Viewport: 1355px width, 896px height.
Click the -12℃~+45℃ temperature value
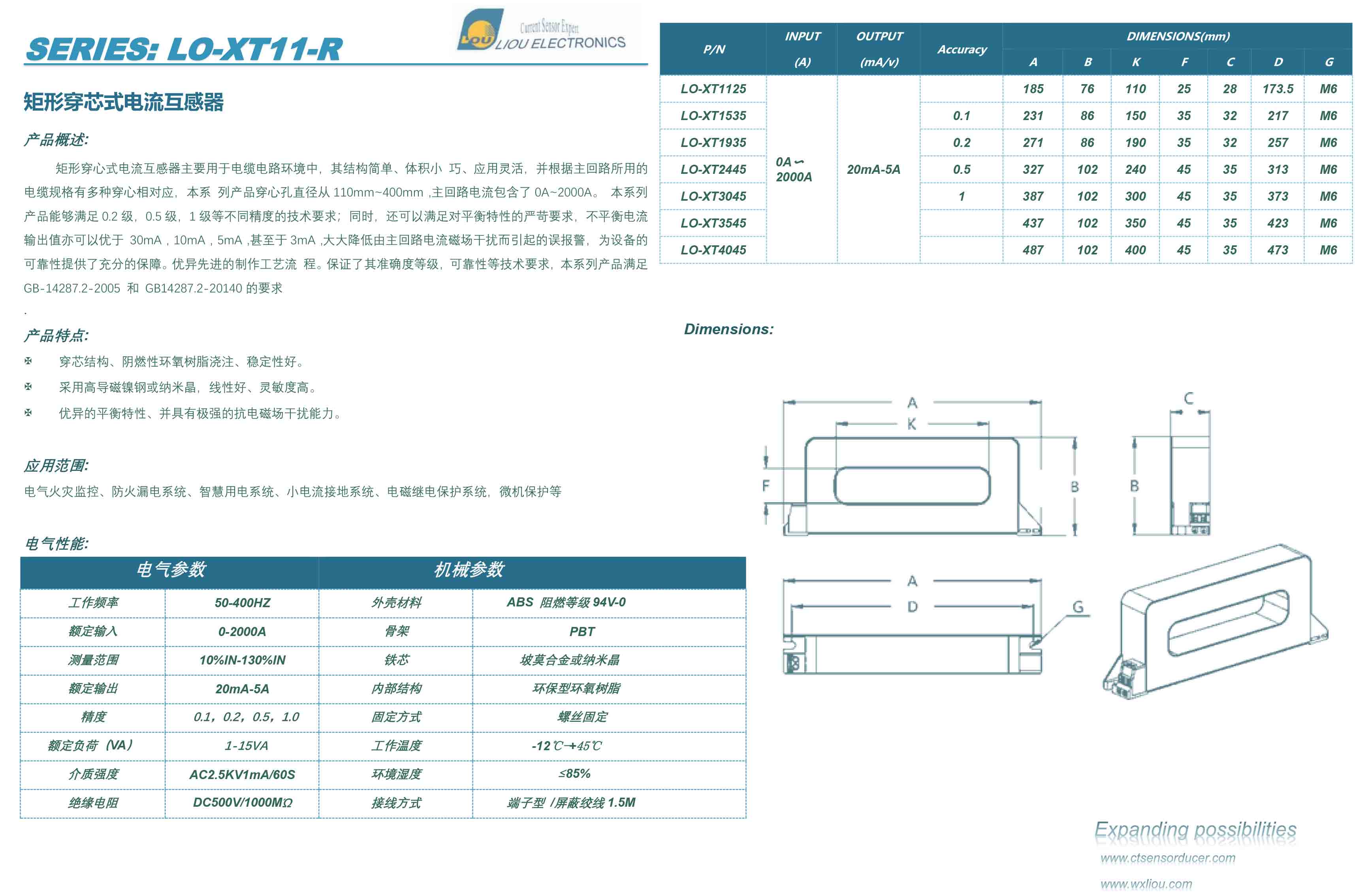coord(566,745)
